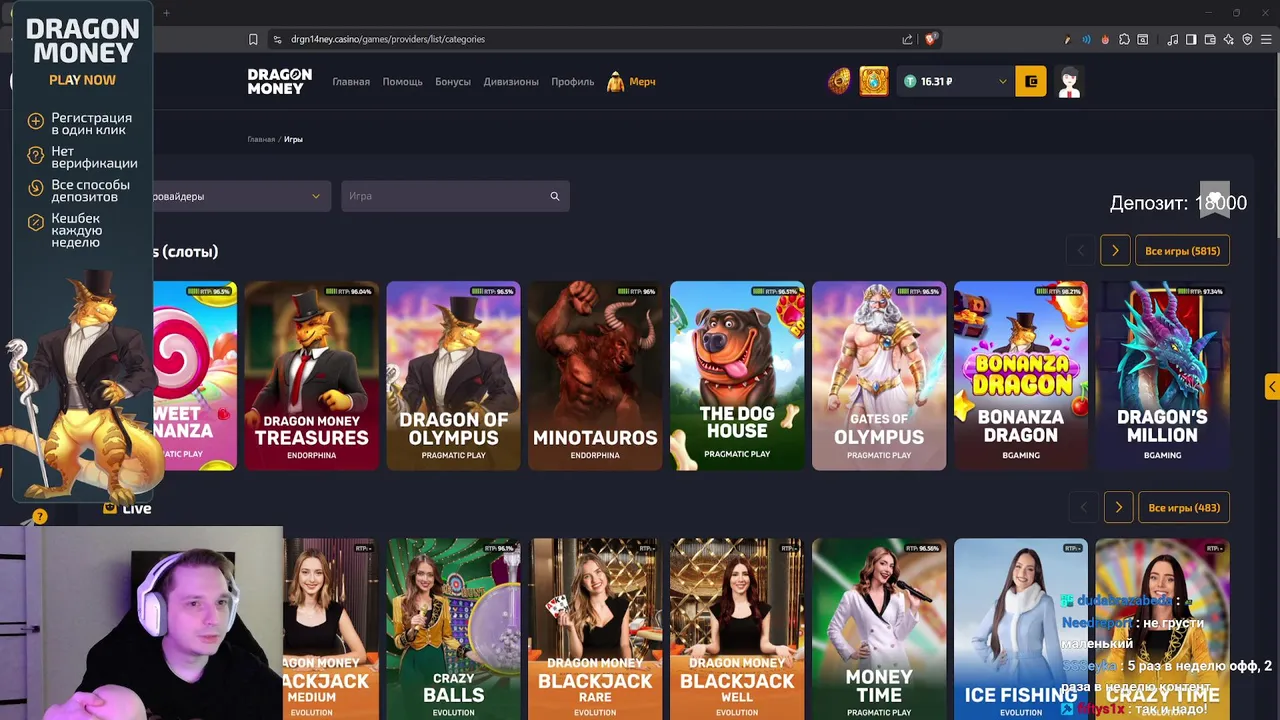Click the flame extension icon
This screenshot has height=720, width=1280.
coord(1105,39)
